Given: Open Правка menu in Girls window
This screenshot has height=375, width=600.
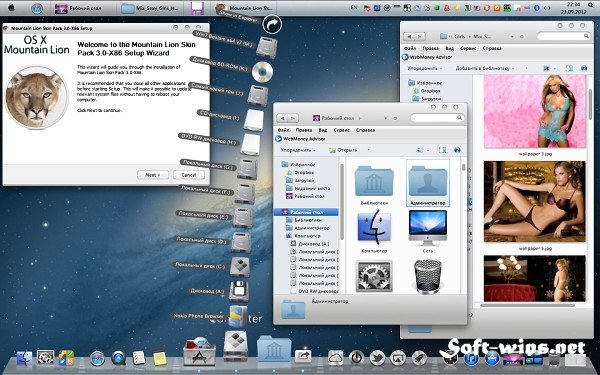Looking at the screenshot, I should pos(430,49).
